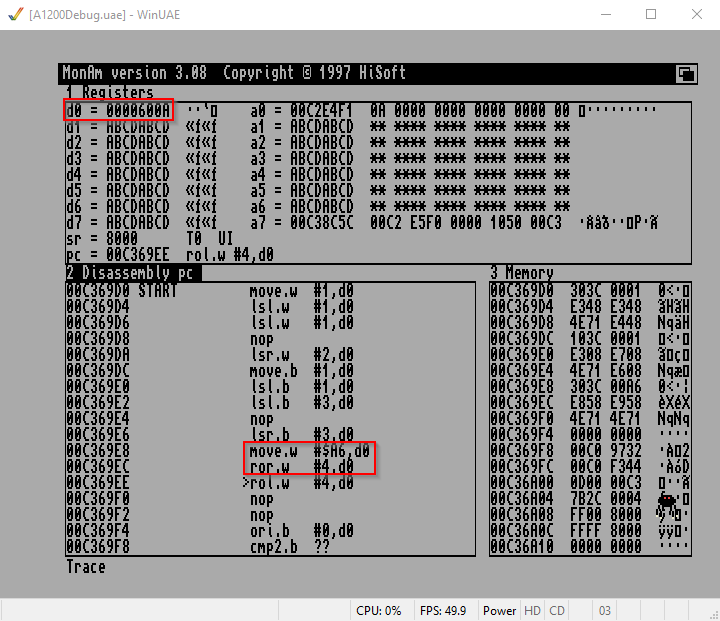Click the WinUAE window title text
The width and height of the screenshot is (720, 621).
(x=105, y=15)
